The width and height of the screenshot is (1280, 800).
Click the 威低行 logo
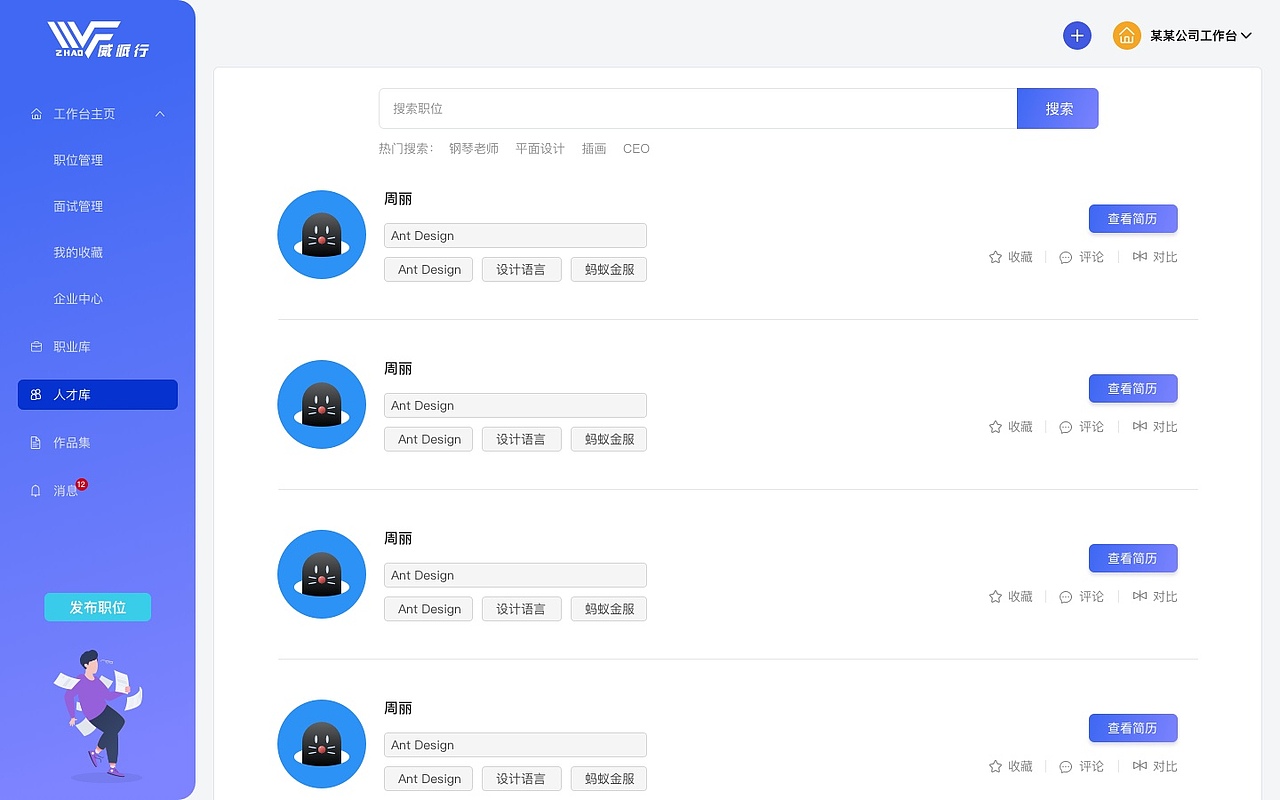pos(98,40)
